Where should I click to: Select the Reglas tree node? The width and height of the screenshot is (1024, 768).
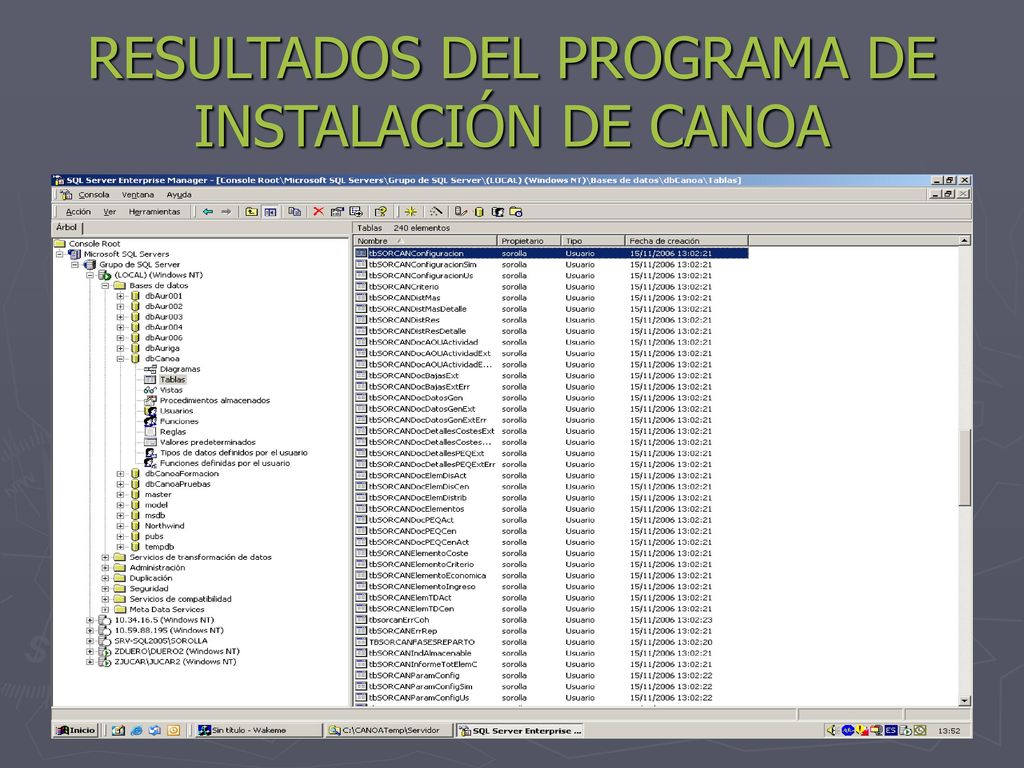click(173, 432)
